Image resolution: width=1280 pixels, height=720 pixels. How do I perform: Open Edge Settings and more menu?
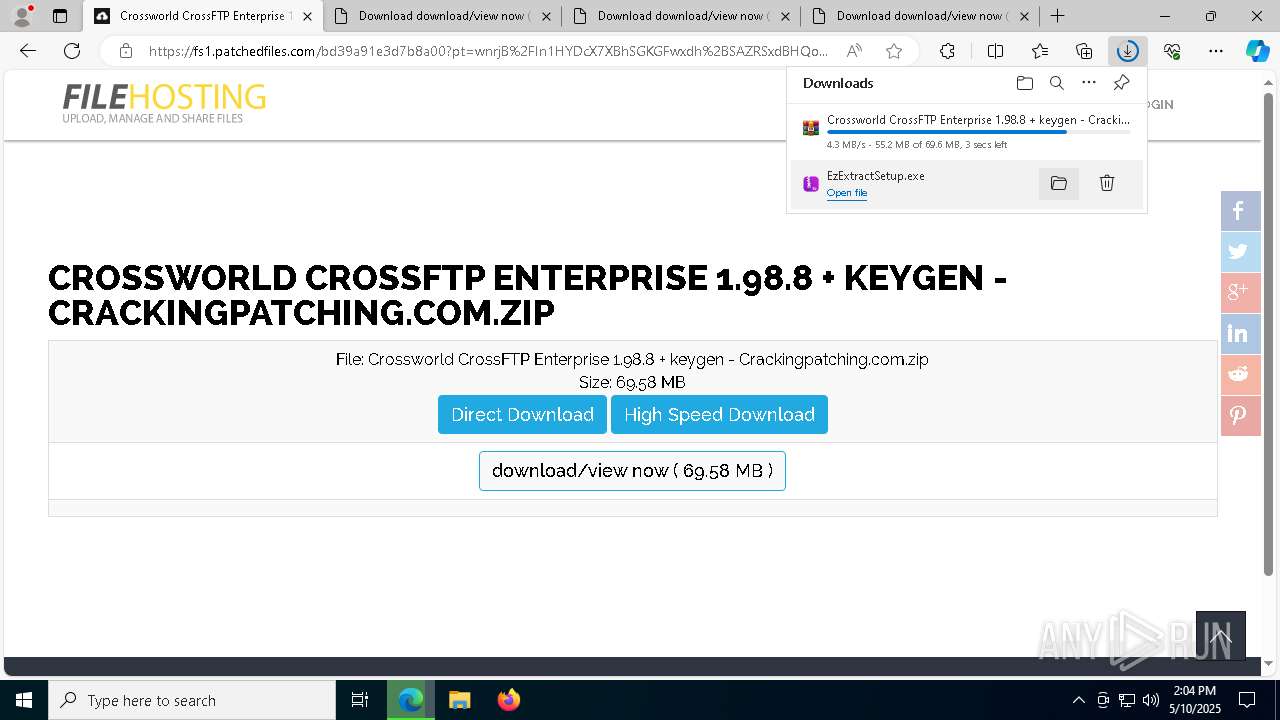pyautogui.click(x=1216, y=51)
